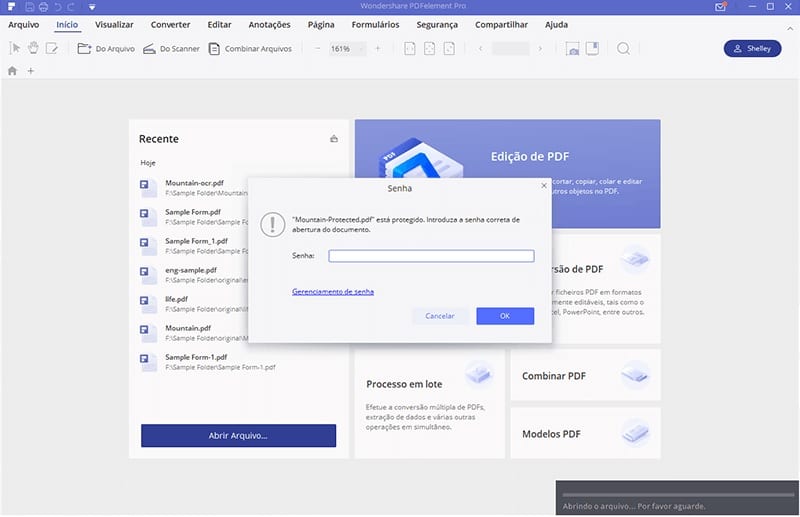This screenshot has height=517, width=800.
Task: Select the edit object tool icon
Action: coord(52,48)
